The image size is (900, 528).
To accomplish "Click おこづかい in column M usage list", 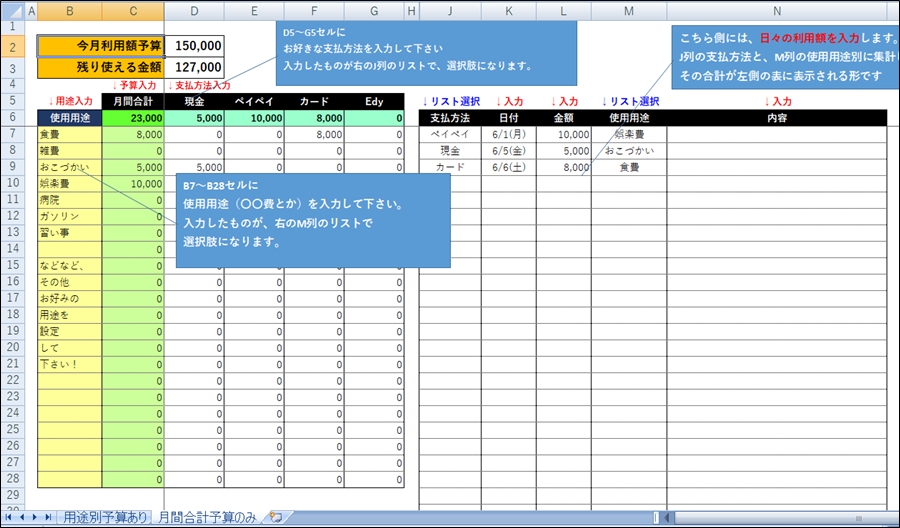I will (x=629, y=151).
